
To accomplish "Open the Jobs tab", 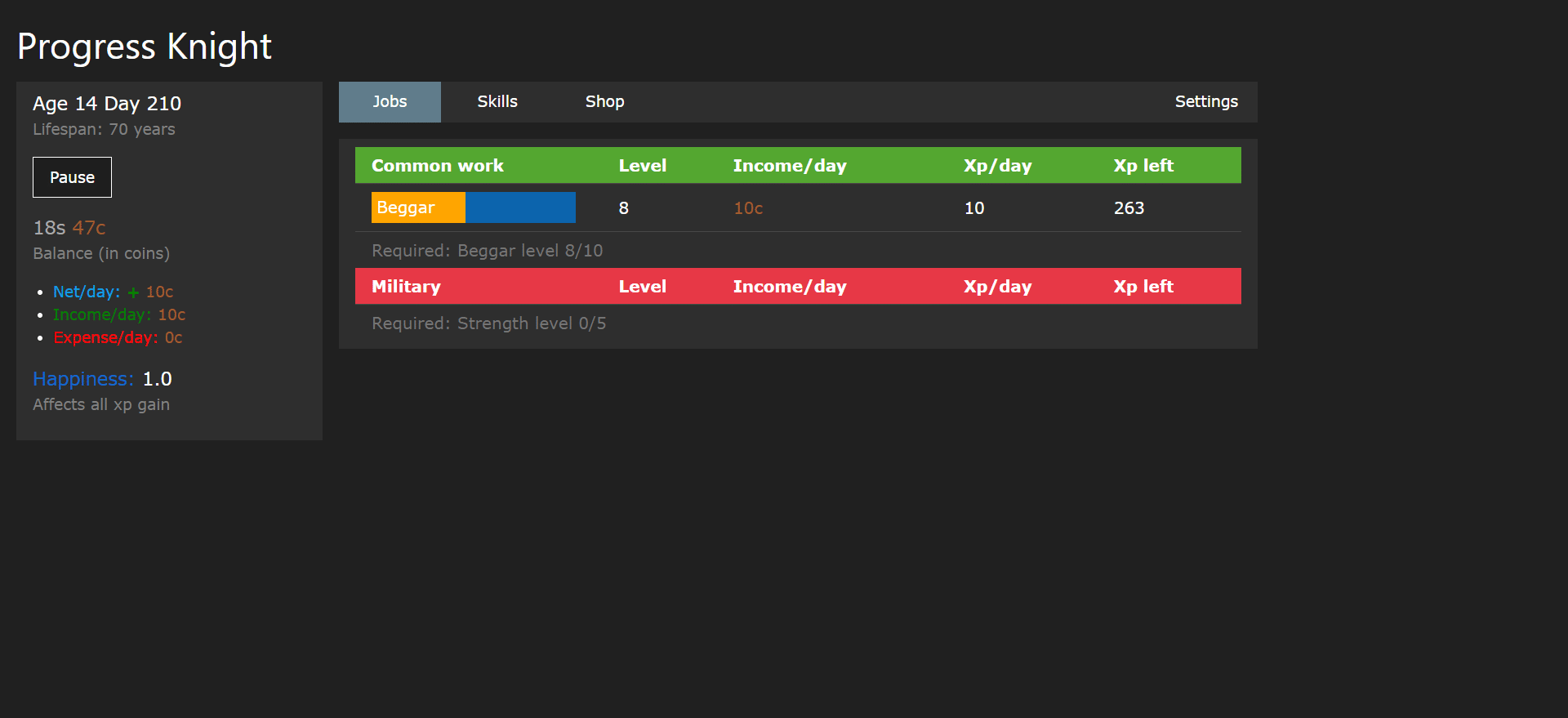I will click(x=390, y=102).
